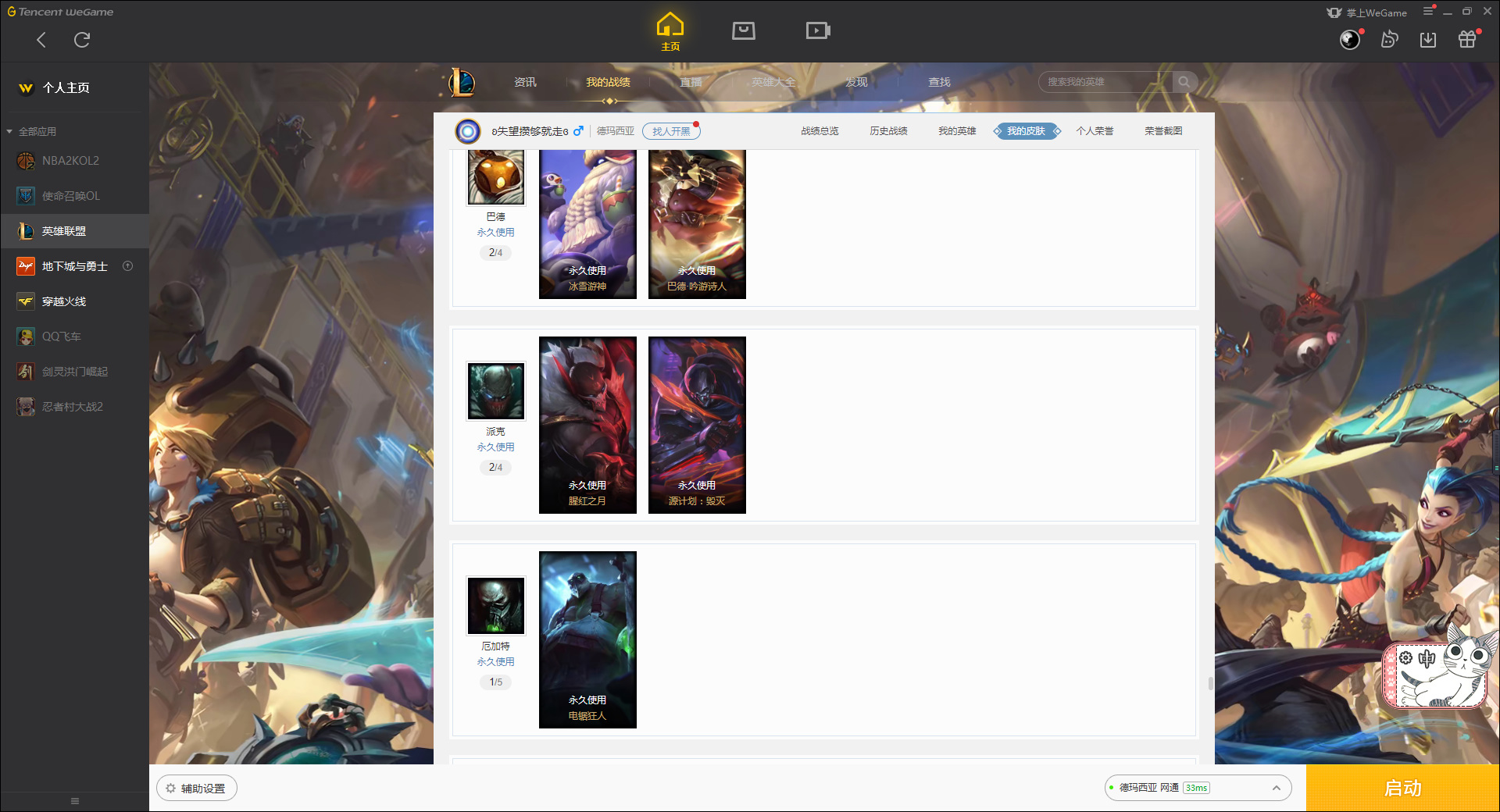Click the cat input method widget
Viewport: 1500px width, 812px height.
(1440, 669)
